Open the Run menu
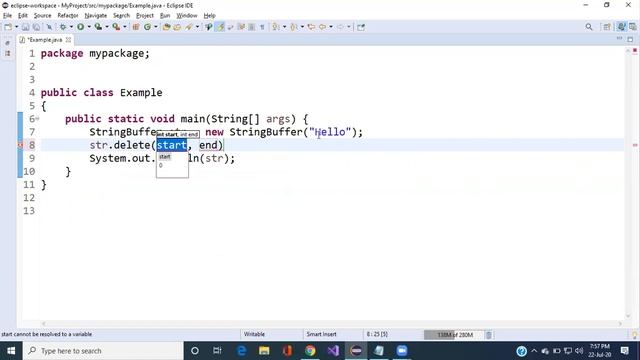The height and width of the screenshot is (360, 640). click(165, 16)
